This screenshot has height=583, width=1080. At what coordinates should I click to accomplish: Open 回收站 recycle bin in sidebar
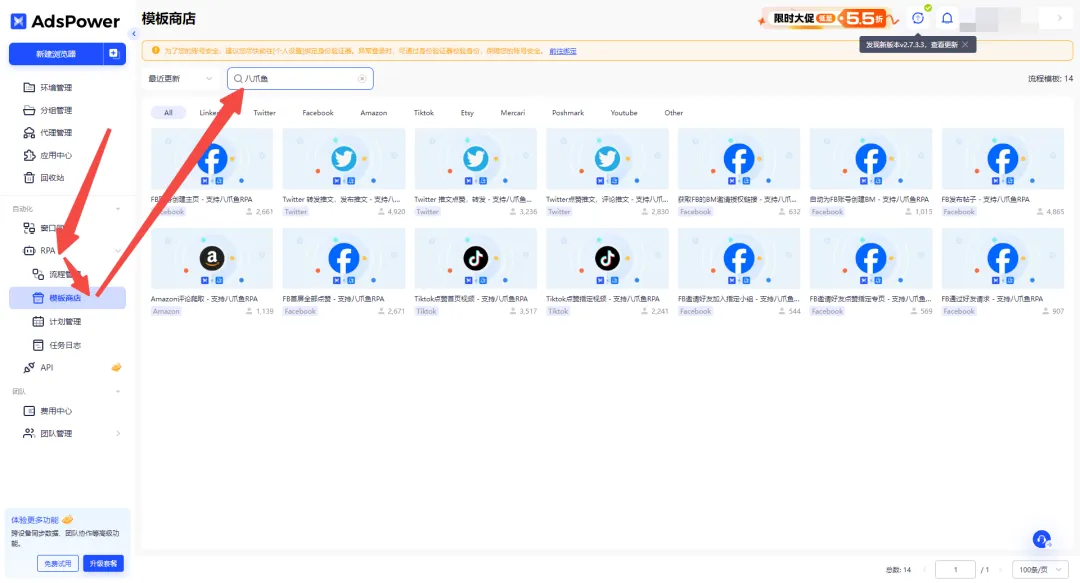(x=52, y=177)
